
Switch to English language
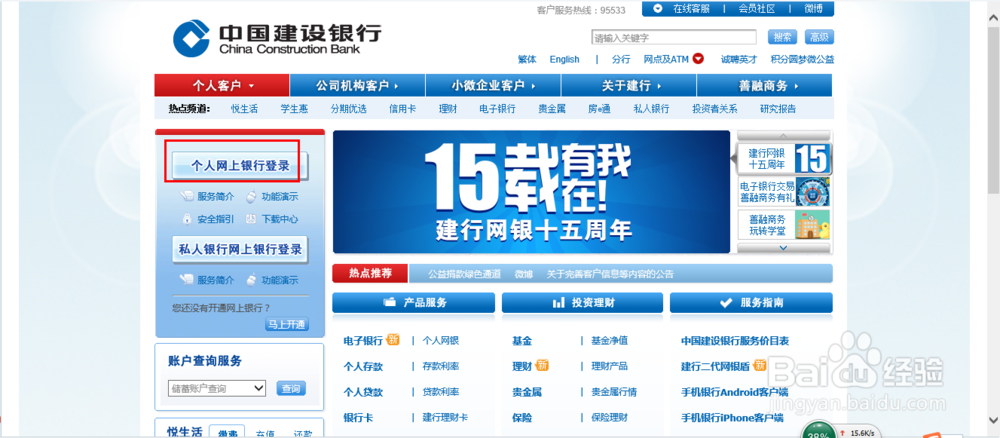coord(564,59)
